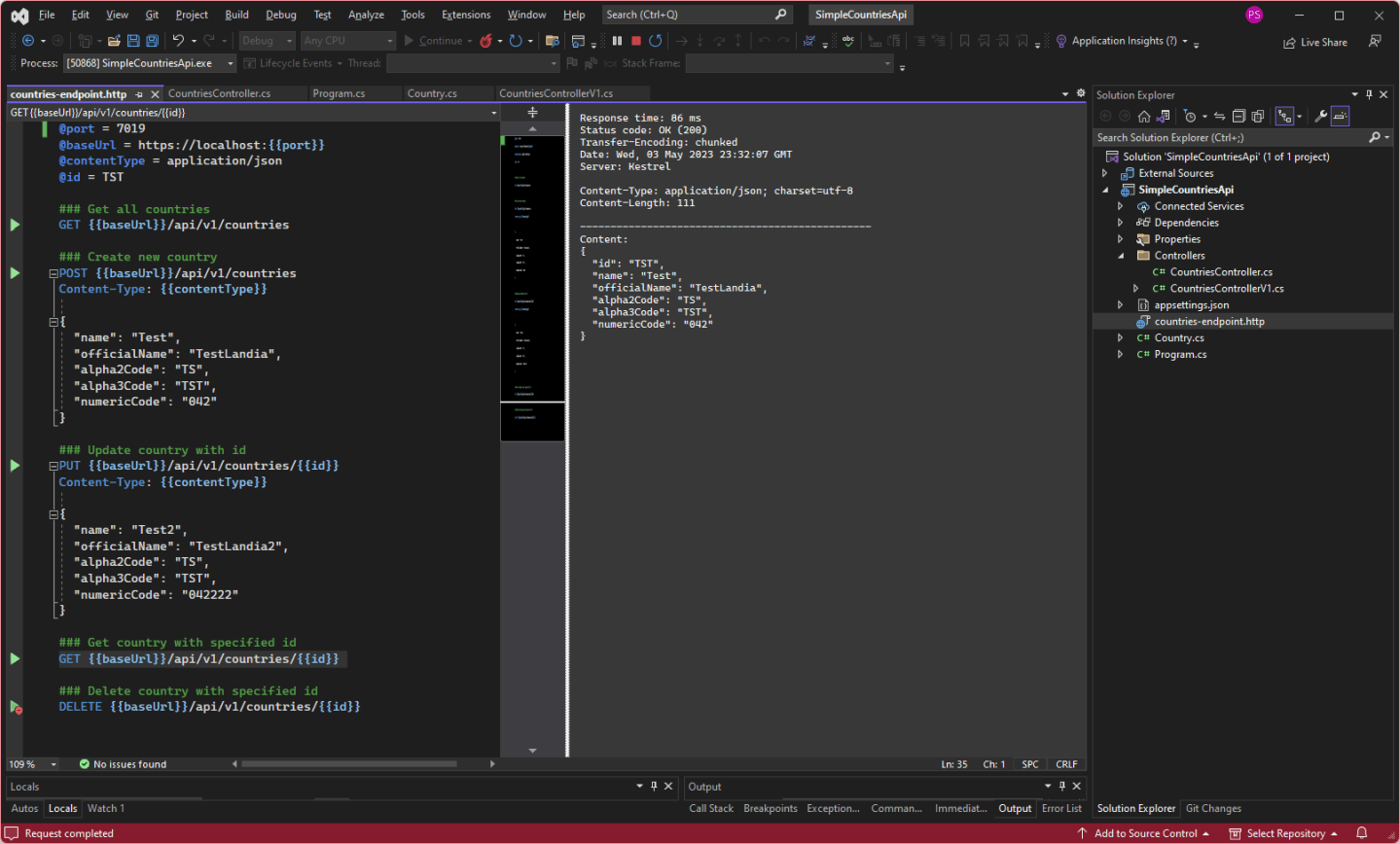The image size is (1400, 844).
Task: Collapse the Controllers folder
Action: point(1120,256)
